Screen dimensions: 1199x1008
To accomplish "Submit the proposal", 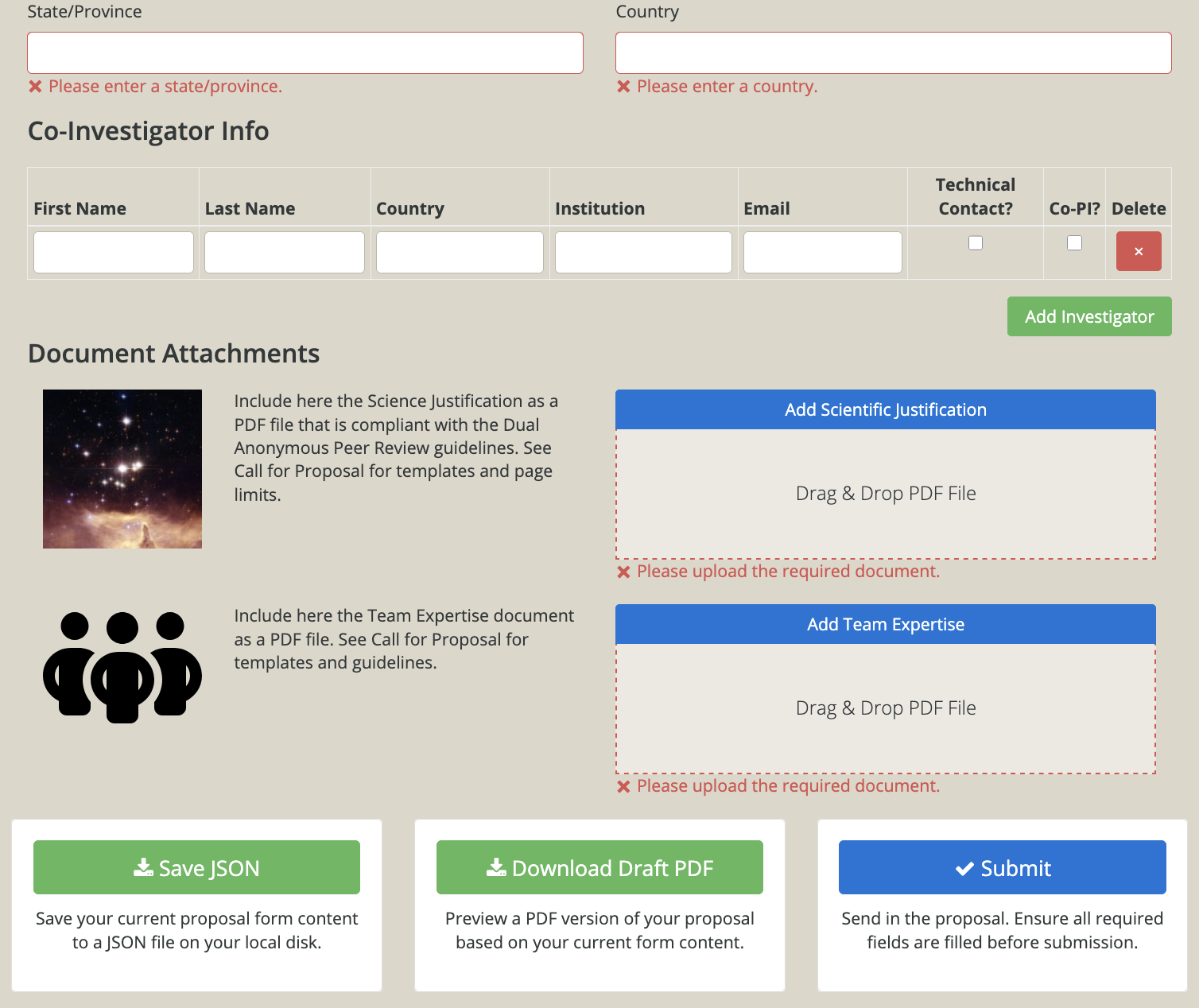I will (x=1002, y=867).
